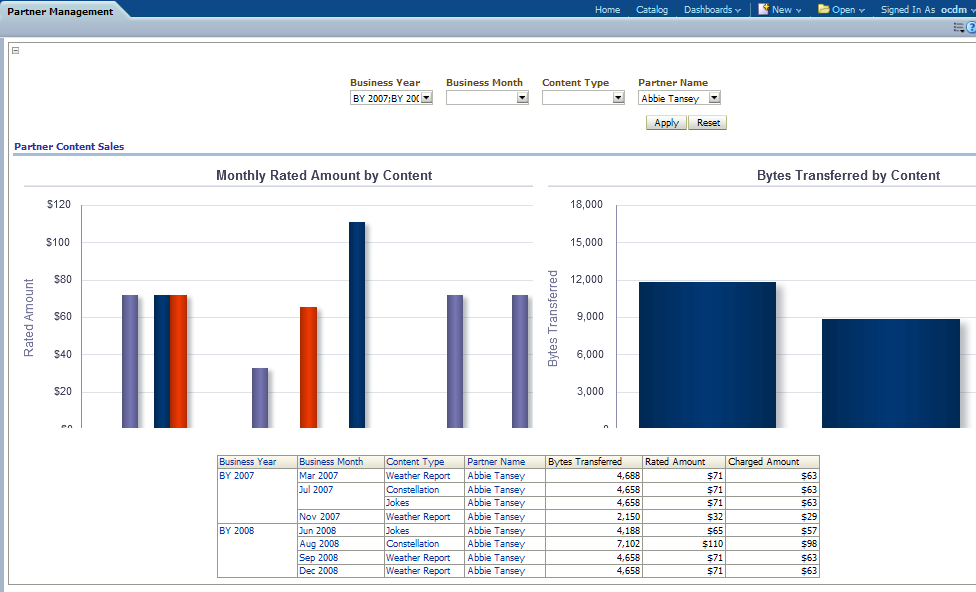Click the Mar 2007 month link
Viewport: 976px width, 592px height.
(319, 476)
